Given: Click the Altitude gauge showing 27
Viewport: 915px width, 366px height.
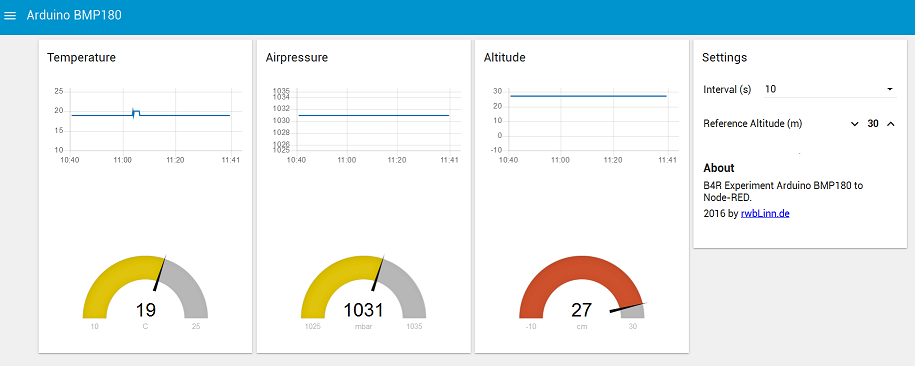Looking at the screenshot, I should pos(582,292).
